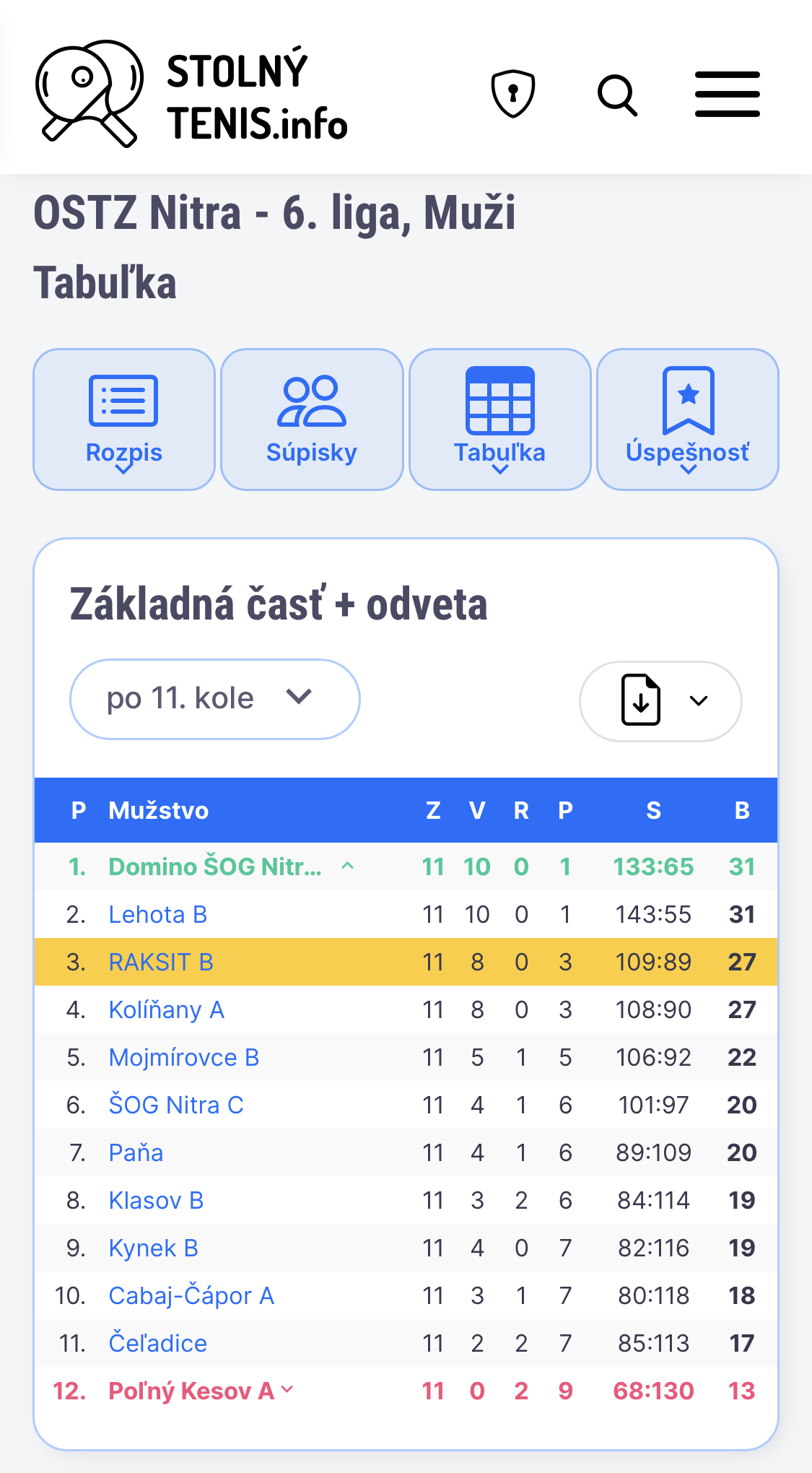The image size is (812, 1473).
Task: Open Rozpis schedule list icon
Action: 123,401
